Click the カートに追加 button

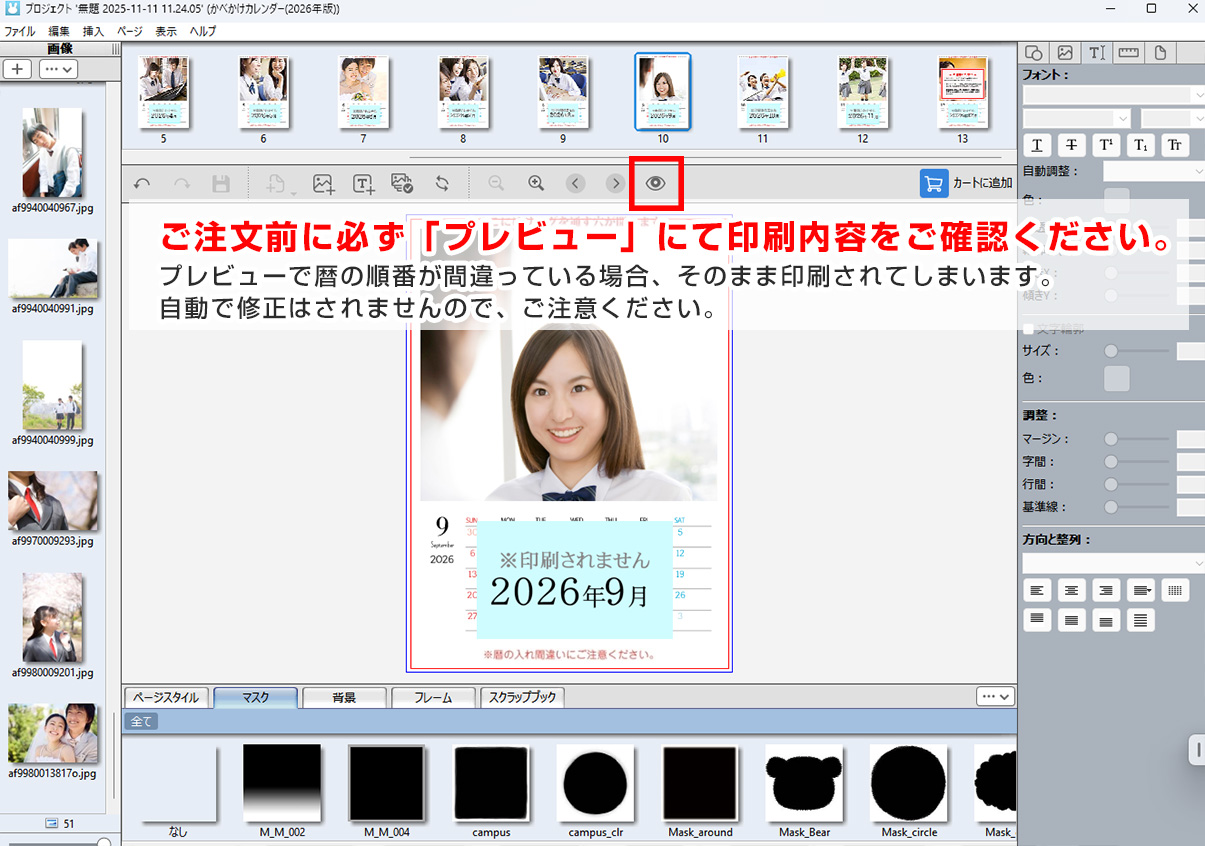966,183
